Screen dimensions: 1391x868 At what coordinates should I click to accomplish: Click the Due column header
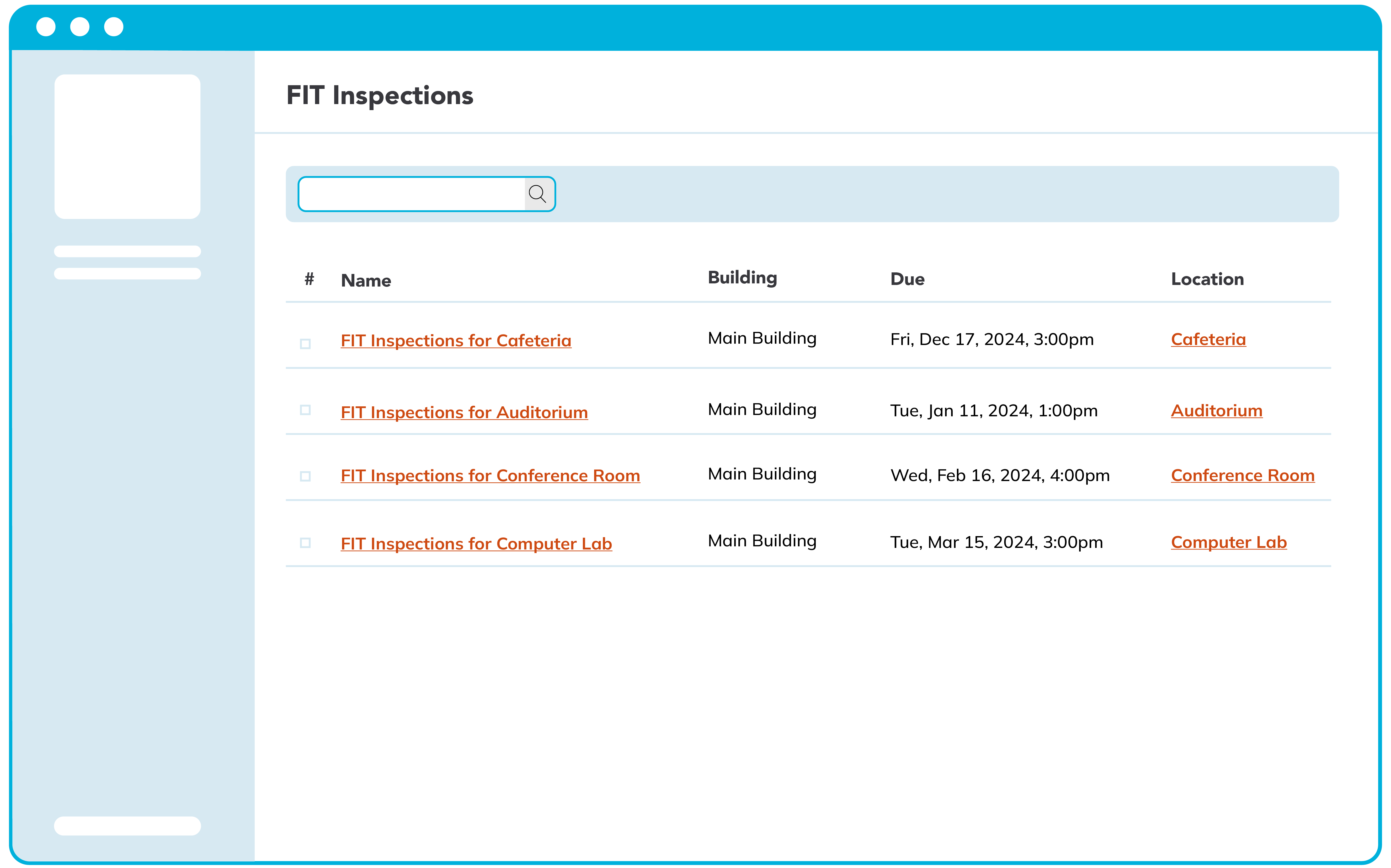907,279
